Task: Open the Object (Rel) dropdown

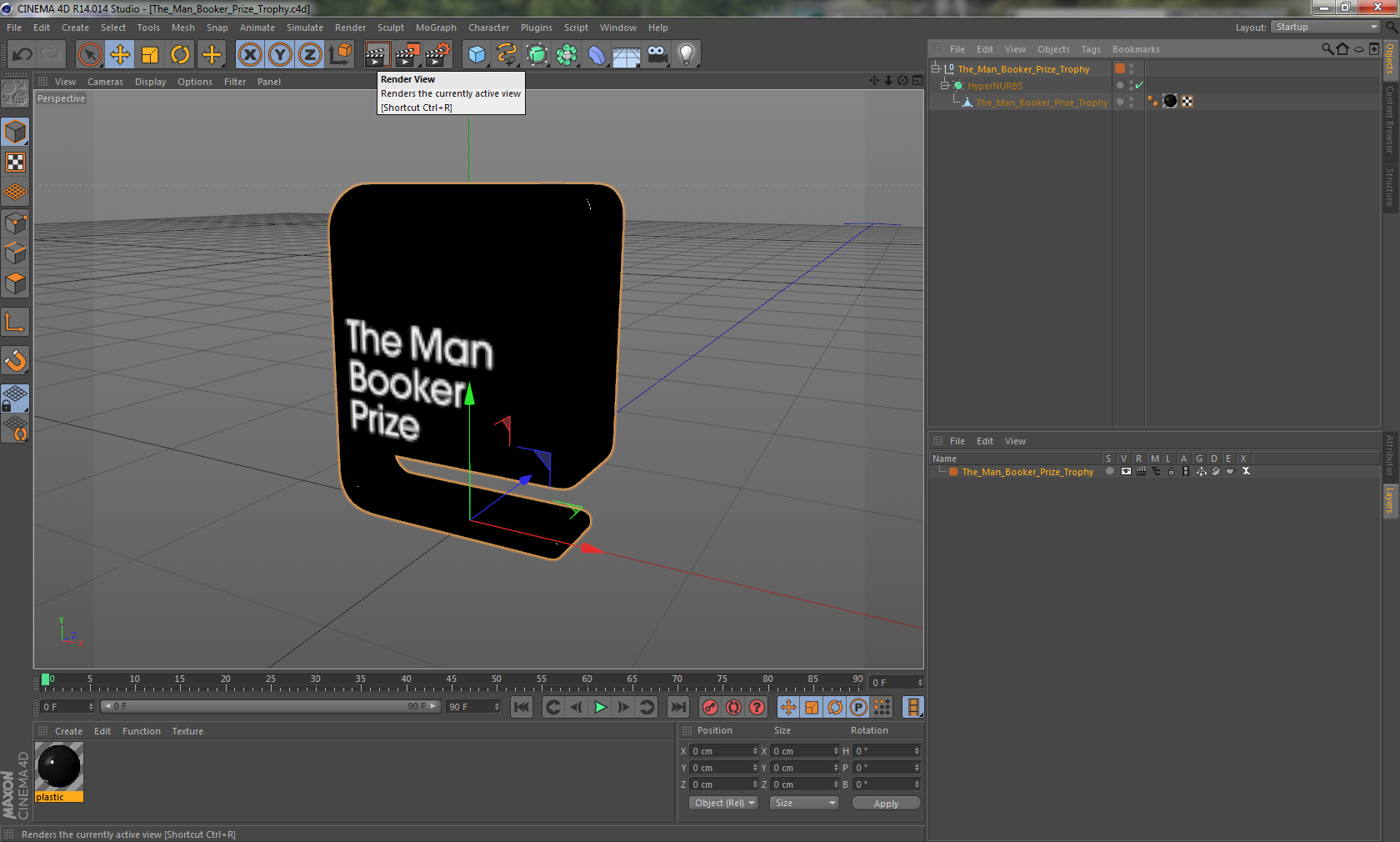Action: coord(723,803)
